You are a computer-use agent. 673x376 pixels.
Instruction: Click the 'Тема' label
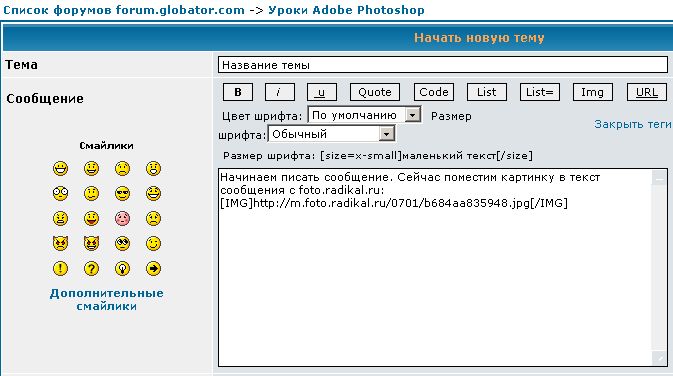tap(21, 65)
